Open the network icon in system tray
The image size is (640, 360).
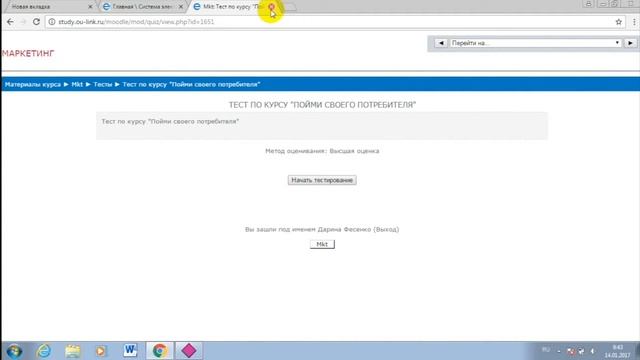[581, 351]
